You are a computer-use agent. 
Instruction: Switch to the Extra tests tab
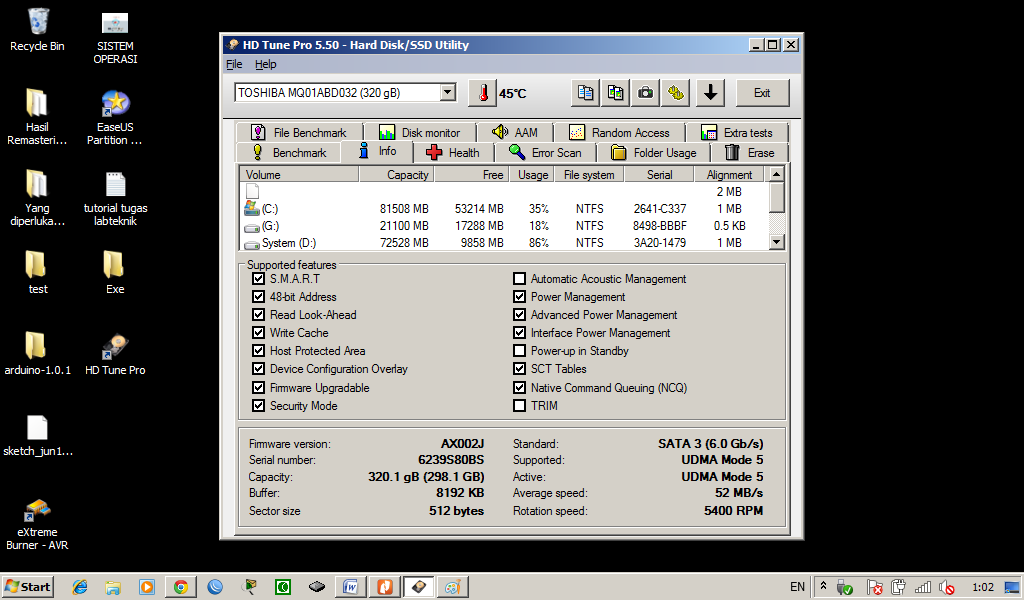737,133
